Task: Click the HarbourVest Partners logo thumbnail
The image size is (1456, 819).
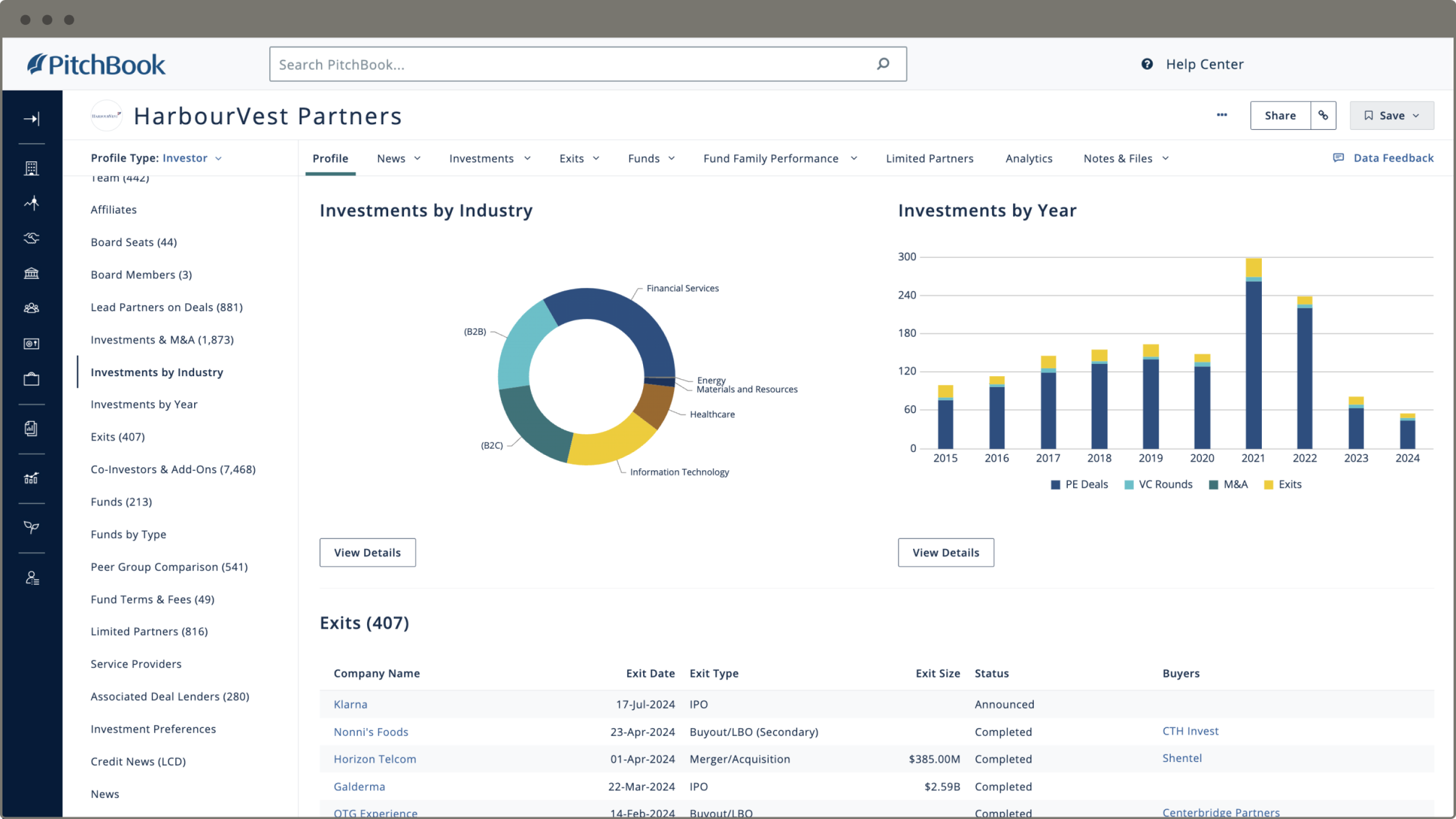Action: 106,115
